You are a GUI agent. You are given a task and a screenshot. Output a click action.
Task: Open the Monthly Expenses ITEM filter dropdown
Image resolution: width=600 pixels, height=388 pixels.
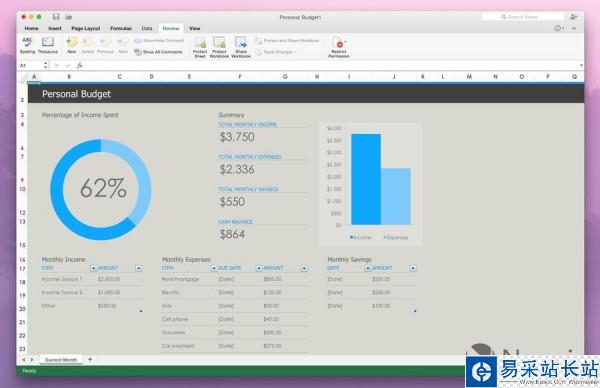(214, 268)
